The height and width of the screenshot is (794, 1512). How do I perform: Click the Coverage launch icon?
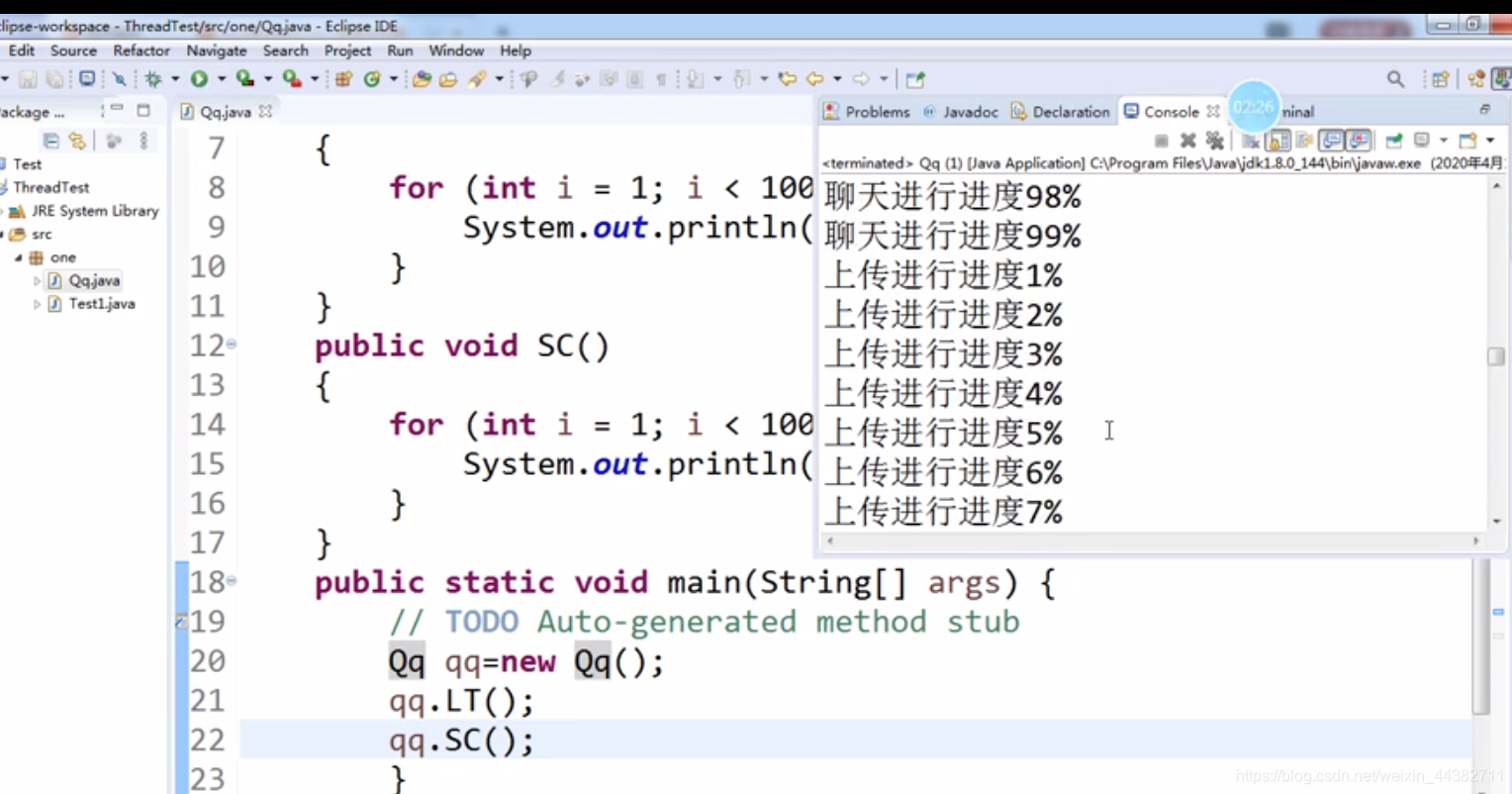(244, 78)
